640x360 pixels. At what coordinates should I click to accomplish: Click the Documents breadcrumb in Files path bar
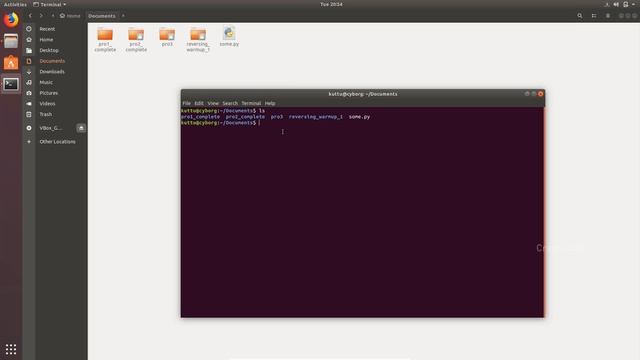[102, 16]
